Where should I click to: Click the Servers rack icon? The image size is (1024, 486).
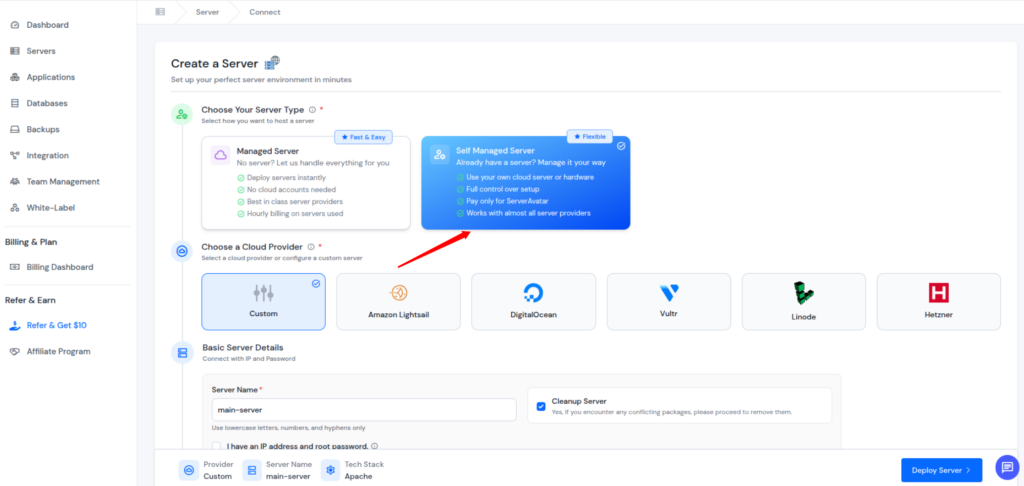pyautogui.click(x=15, y=51)
